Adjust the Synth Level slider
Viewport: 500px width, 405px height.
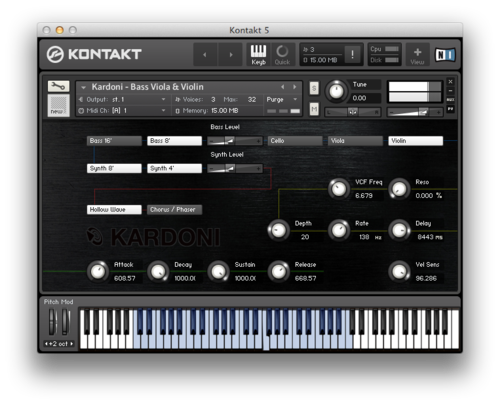[235, 169]
